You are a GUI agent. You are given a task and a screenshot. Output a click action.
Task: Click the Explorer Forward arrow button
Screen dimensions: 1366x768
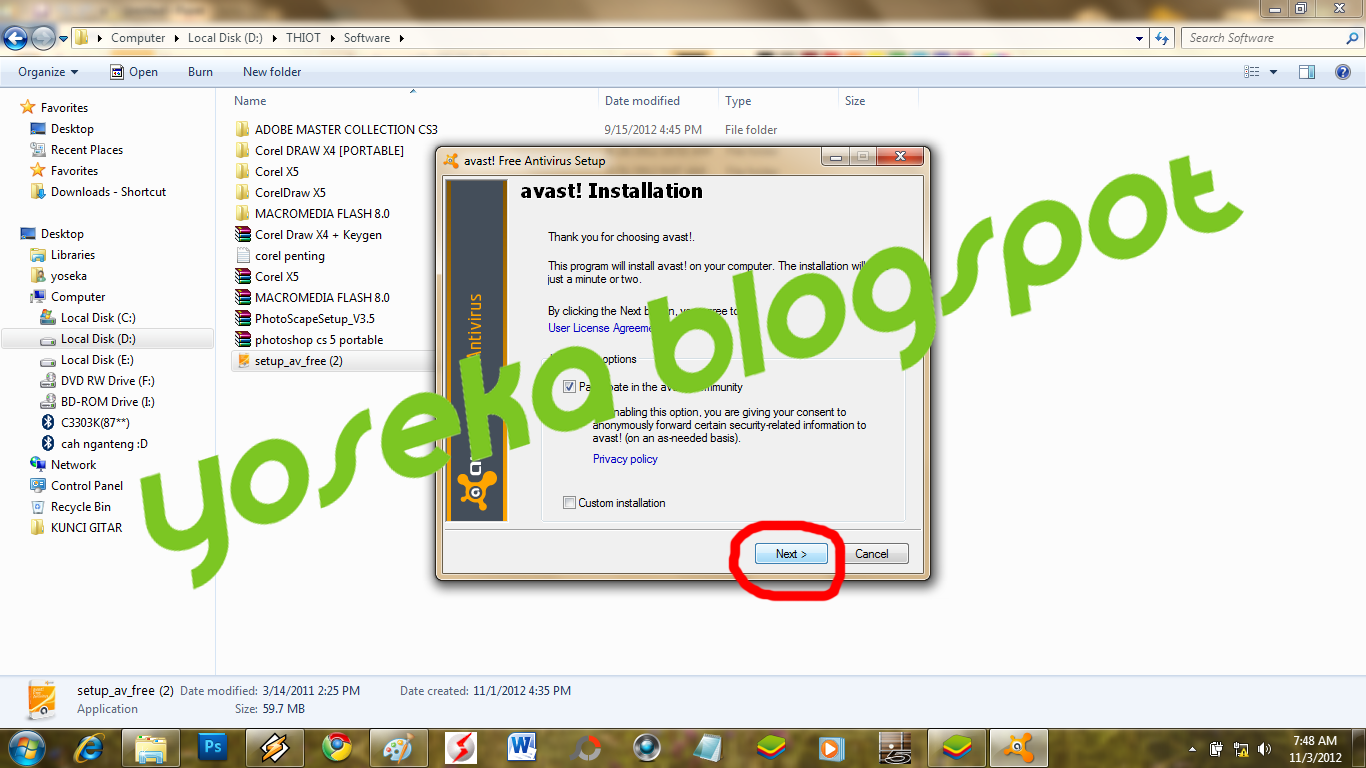click(x=43, y=38)
